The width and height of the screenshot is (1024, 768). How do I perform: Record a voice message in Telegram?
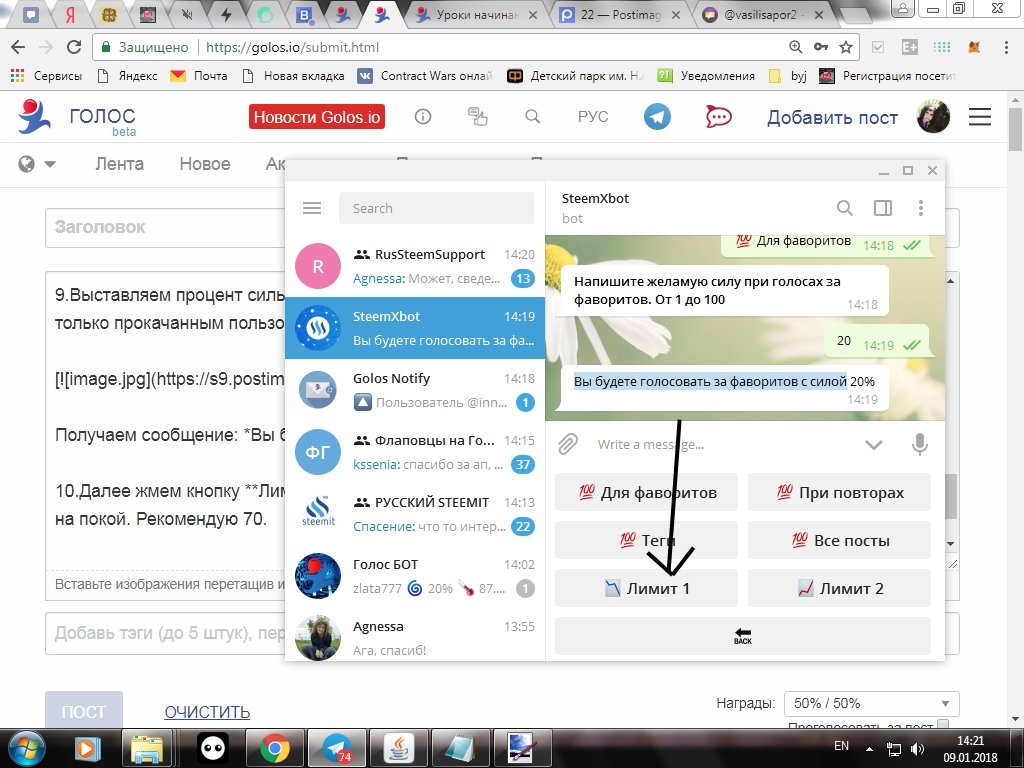coord(920,444)
